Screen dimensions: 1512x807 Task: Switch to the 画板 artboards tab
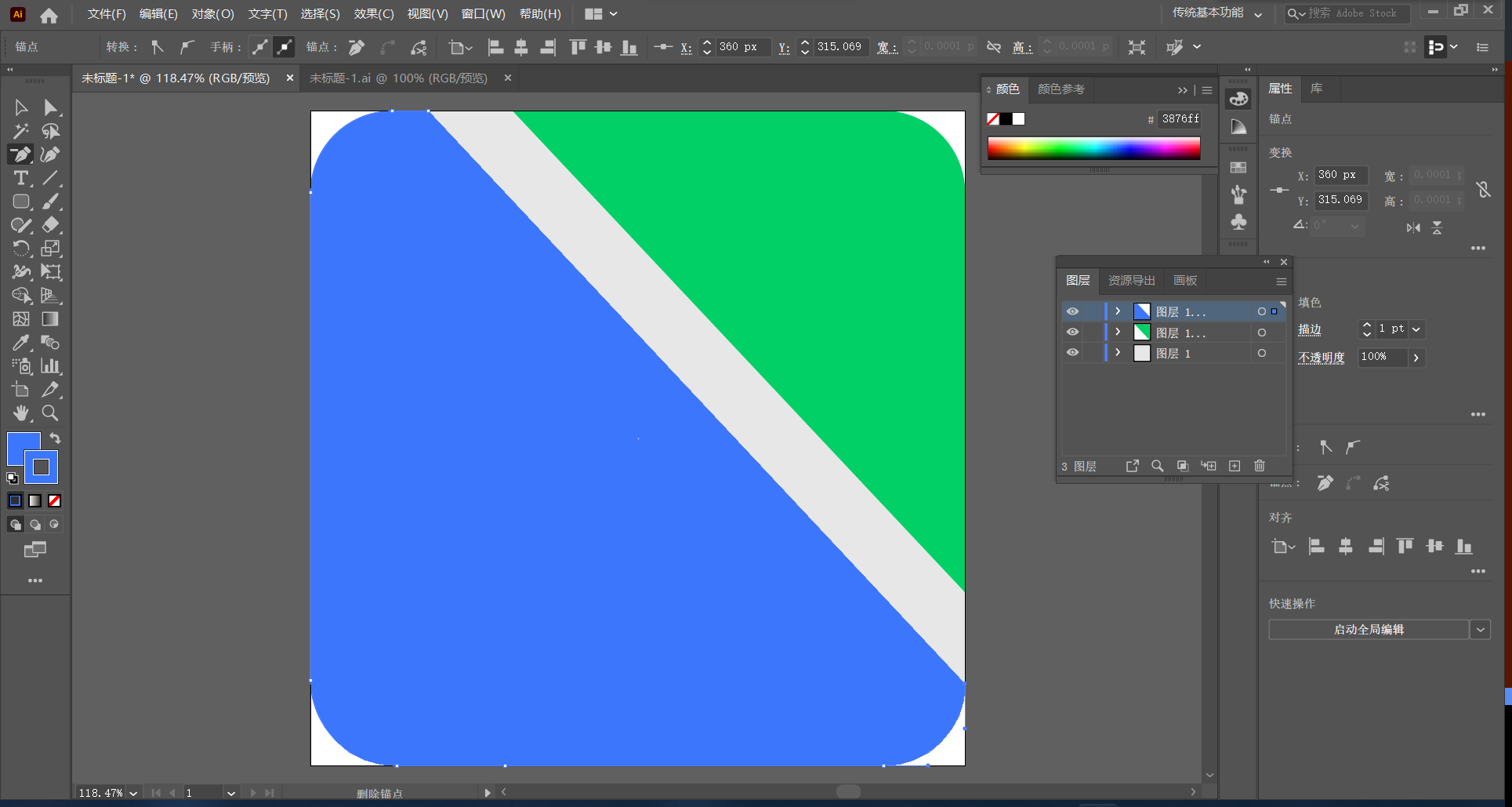pyautogui.click(x=1185, y=281)
